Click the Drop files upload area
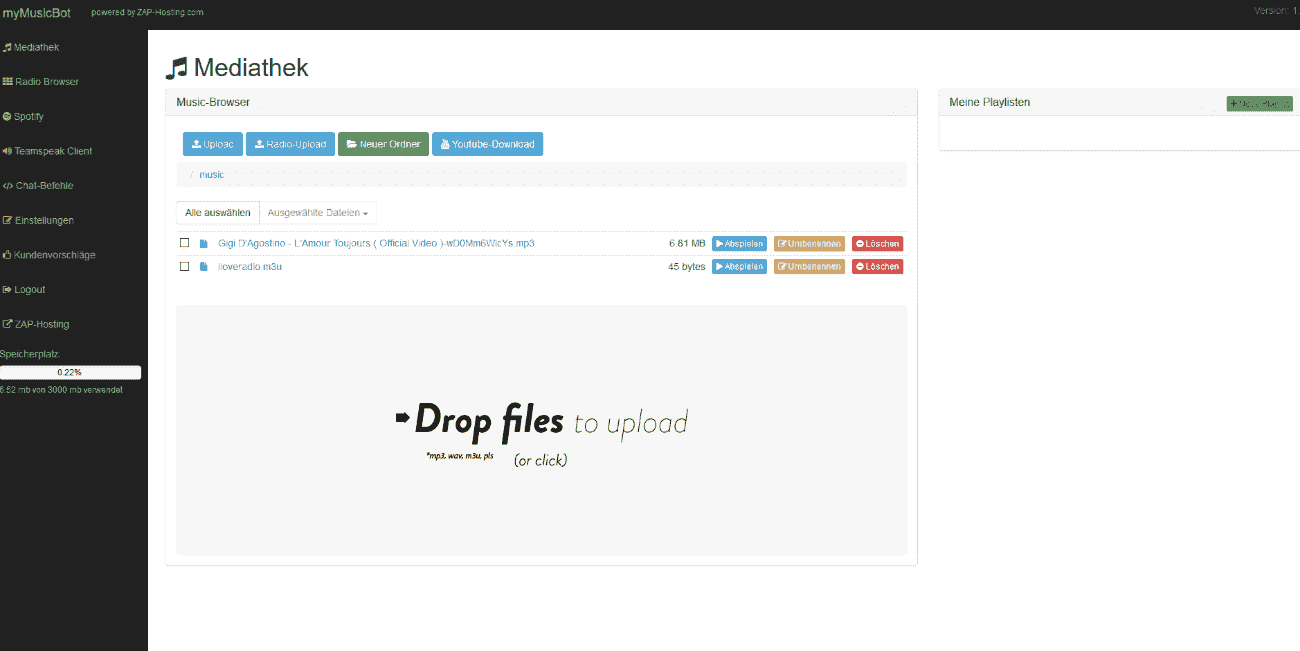1300x651 pixels. [x=541, y=430]
